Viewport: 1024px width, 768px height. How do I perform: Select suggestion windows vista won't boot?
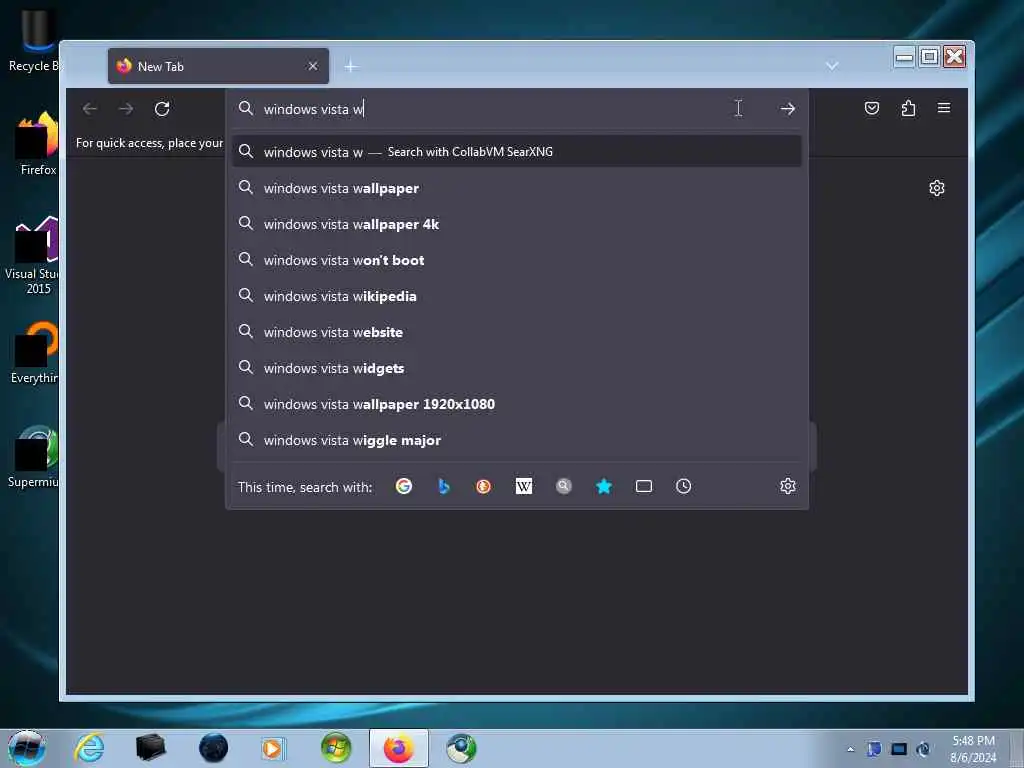pyautogui.click(x=517, y=260)
